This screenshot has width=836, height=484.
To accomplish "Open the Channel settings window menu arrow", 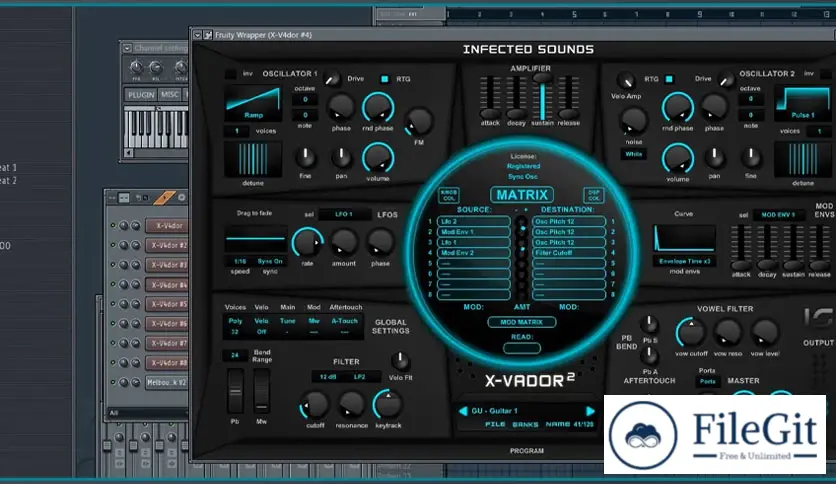I will [127, 48].
